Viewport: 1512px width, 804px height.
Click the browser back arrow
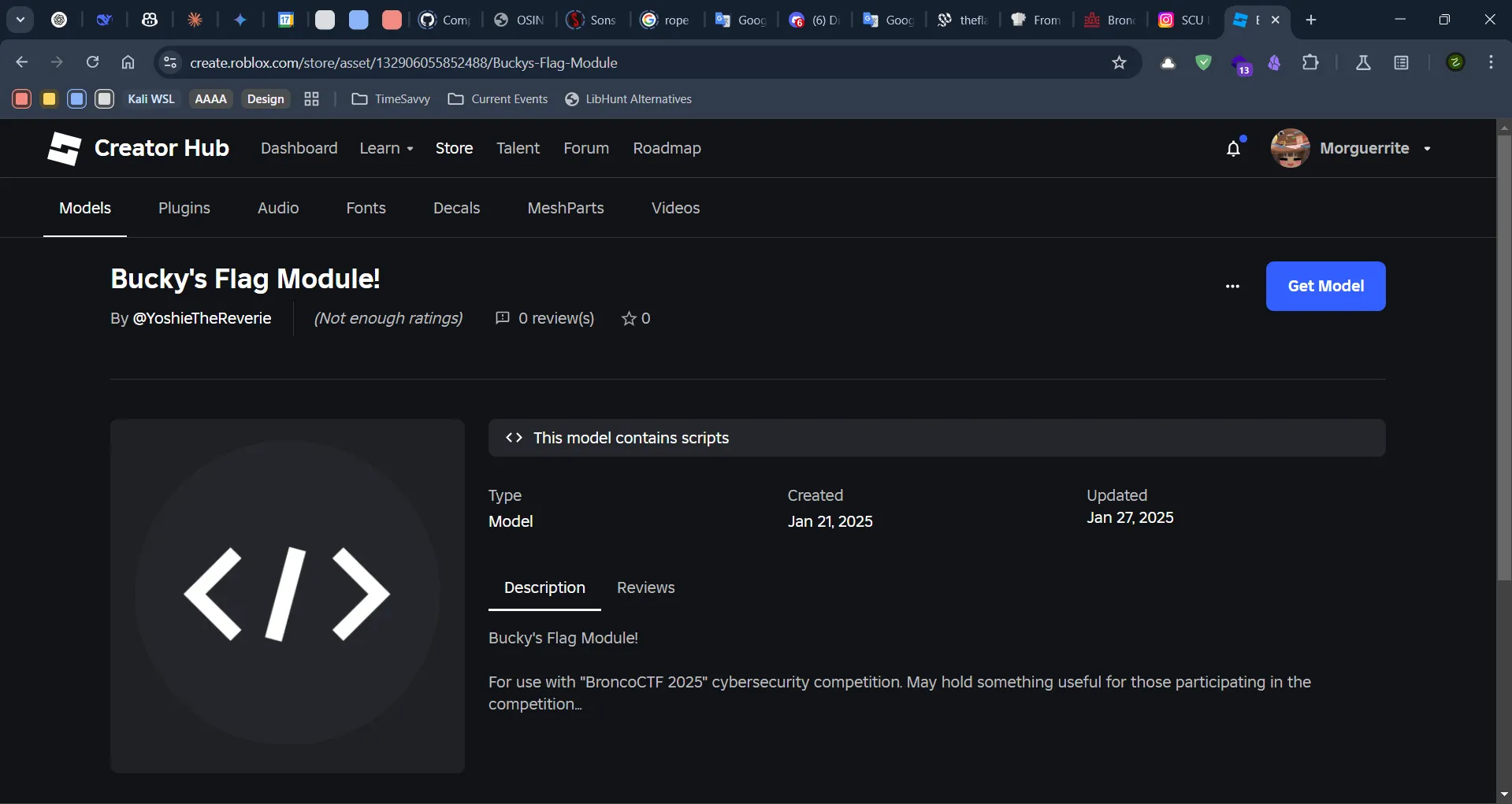tap(22, 62)
